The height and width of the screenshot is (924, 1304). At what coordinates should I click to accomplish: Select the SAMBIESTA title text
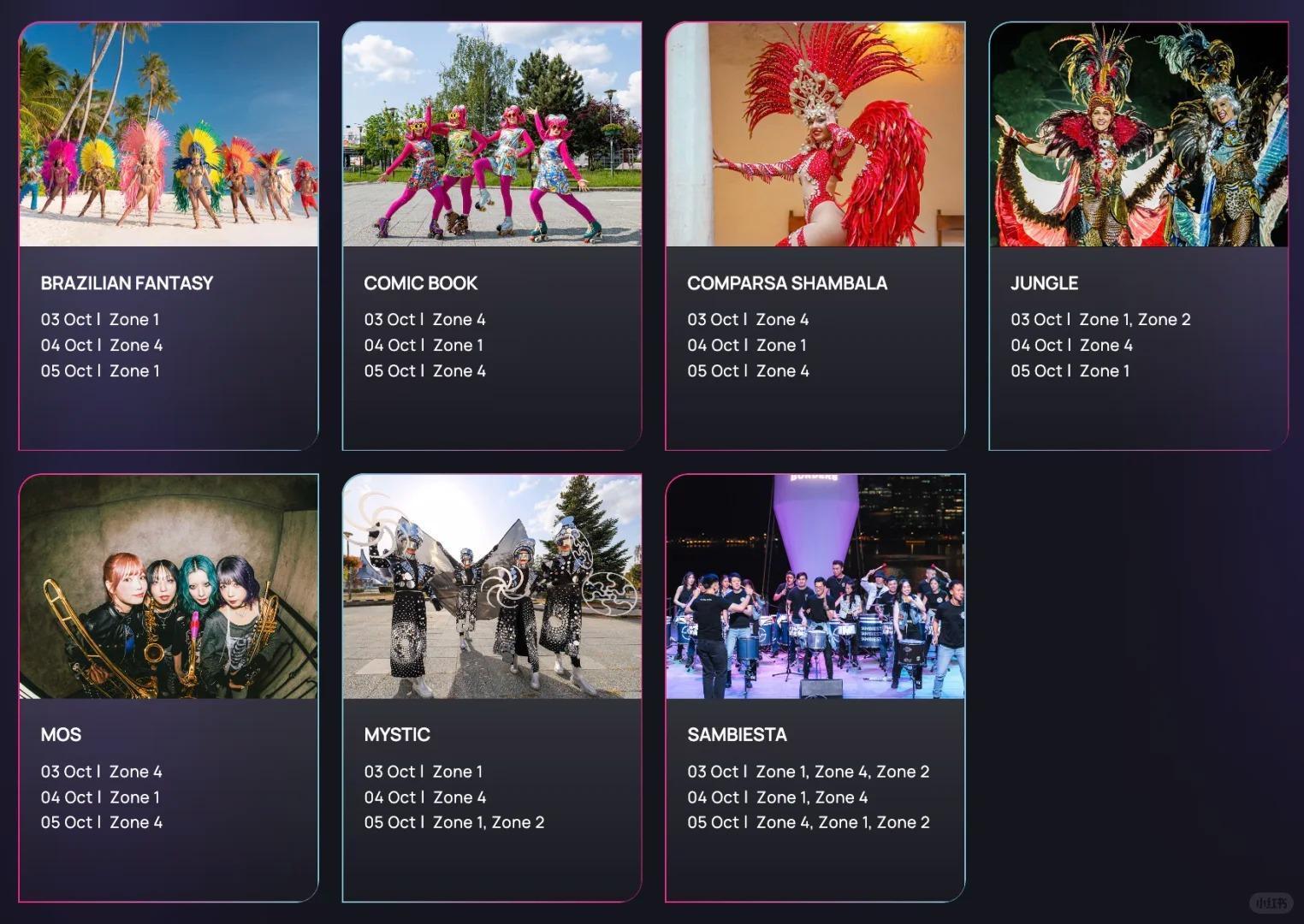coord(737,735)
